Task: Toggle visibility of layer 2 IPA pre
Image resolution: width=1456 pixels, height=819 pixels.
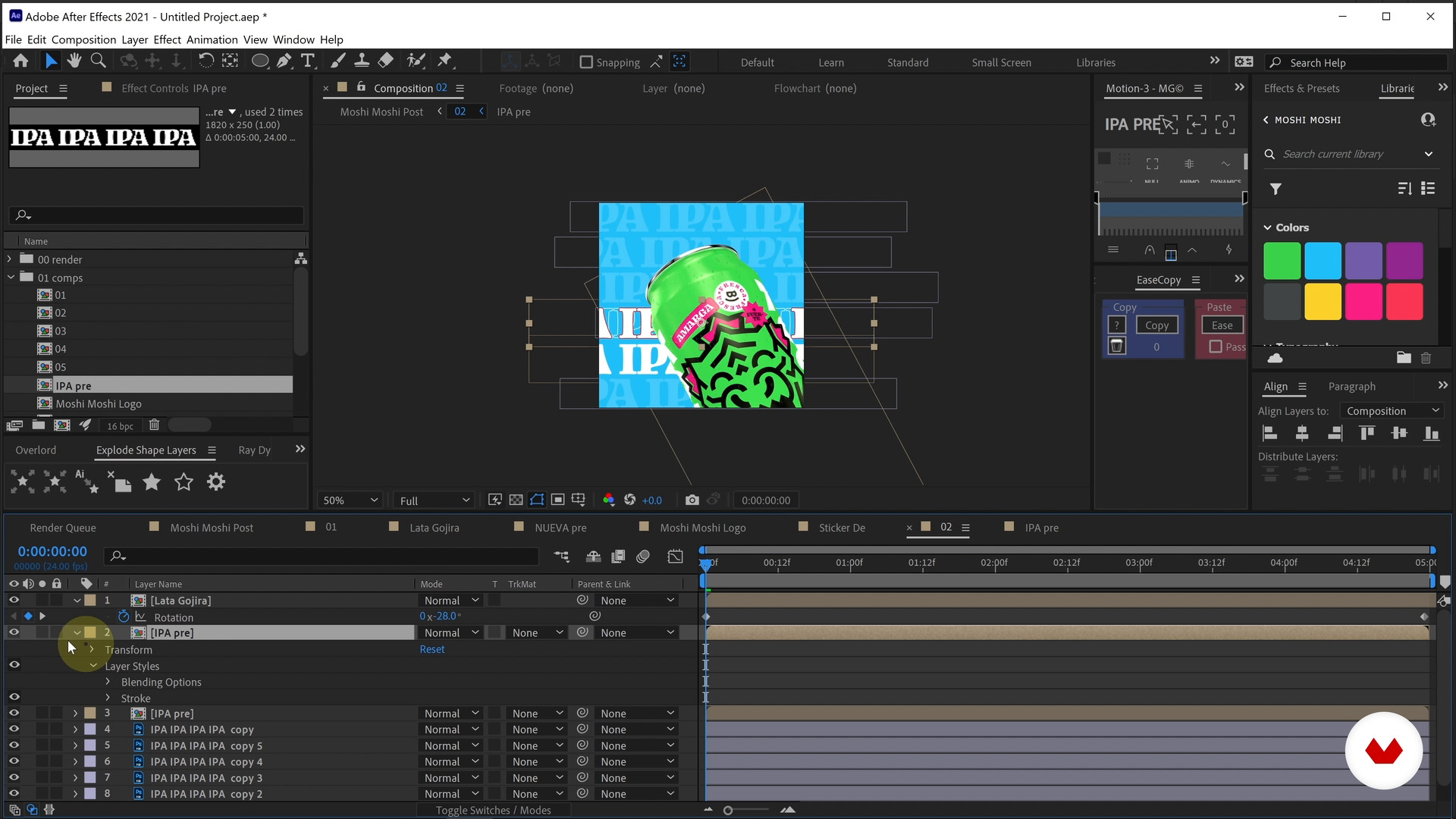Action: [x=14, y=632]
